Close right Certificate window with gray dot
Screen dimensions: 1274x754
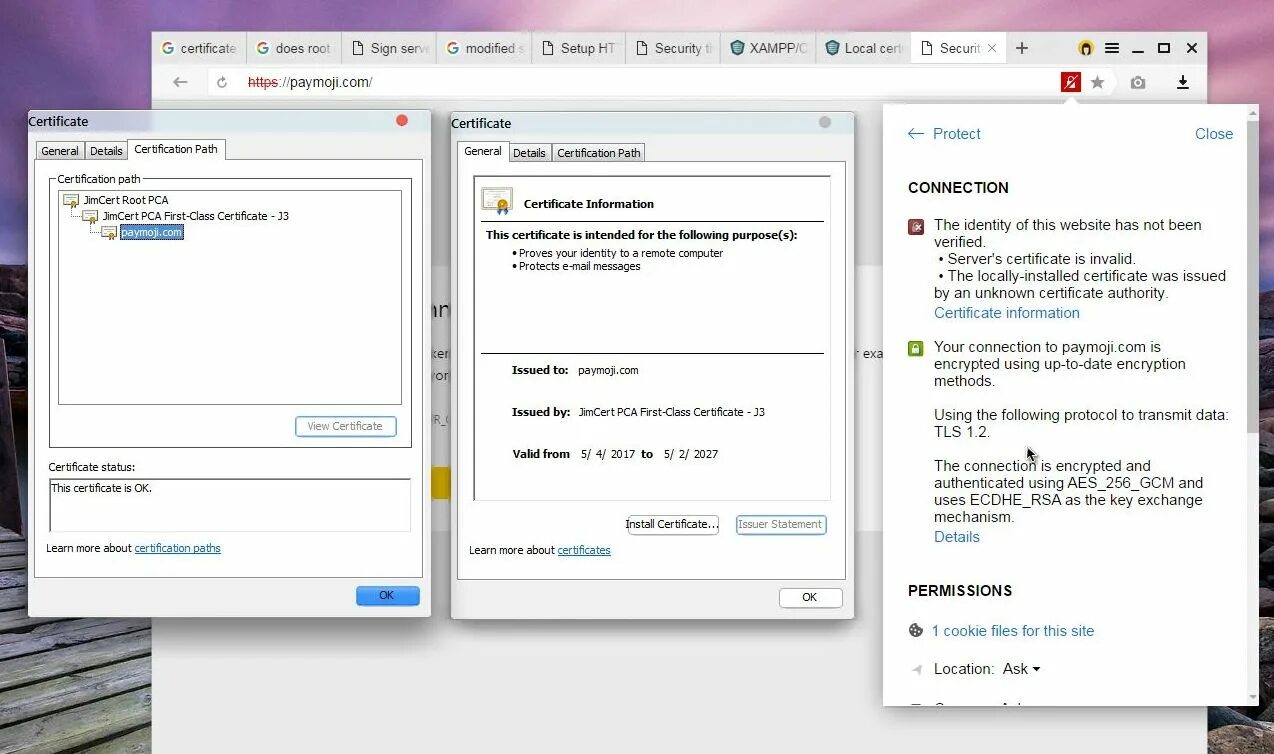[825, 122]
